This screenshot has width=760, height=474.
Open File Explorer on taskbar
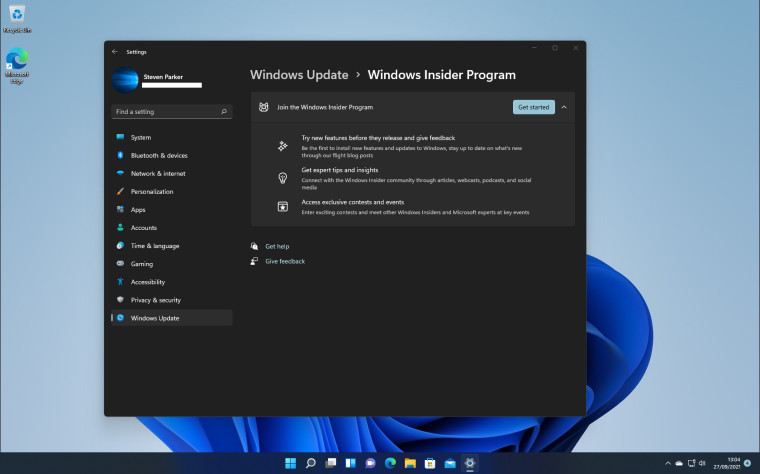[410, 463]
